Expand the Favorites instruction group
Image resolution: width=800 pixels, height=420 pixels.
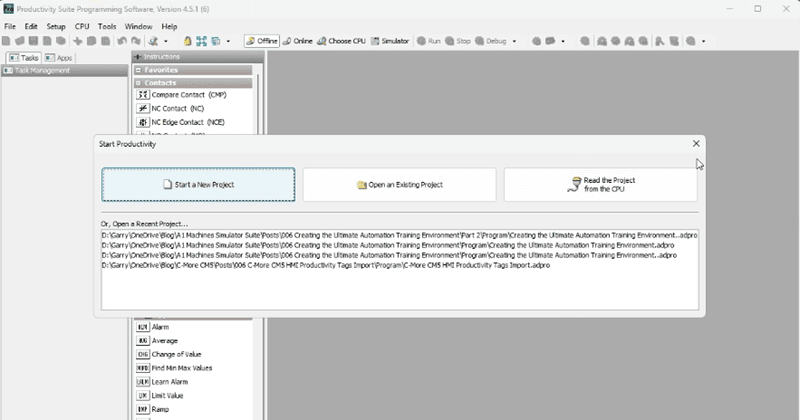(138, 70)
